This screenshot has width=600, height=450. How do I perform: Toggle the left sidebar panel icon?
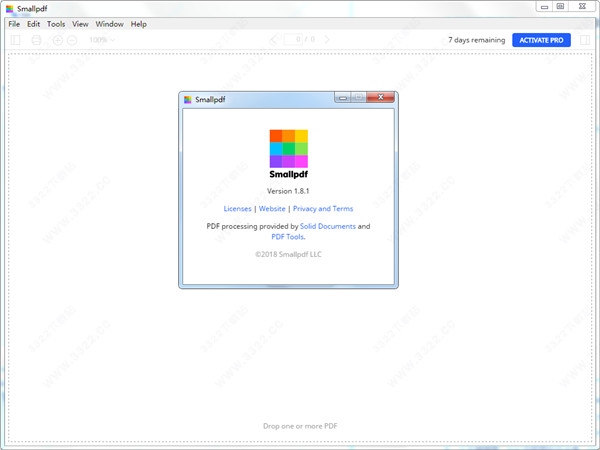(x=15, y=40)
